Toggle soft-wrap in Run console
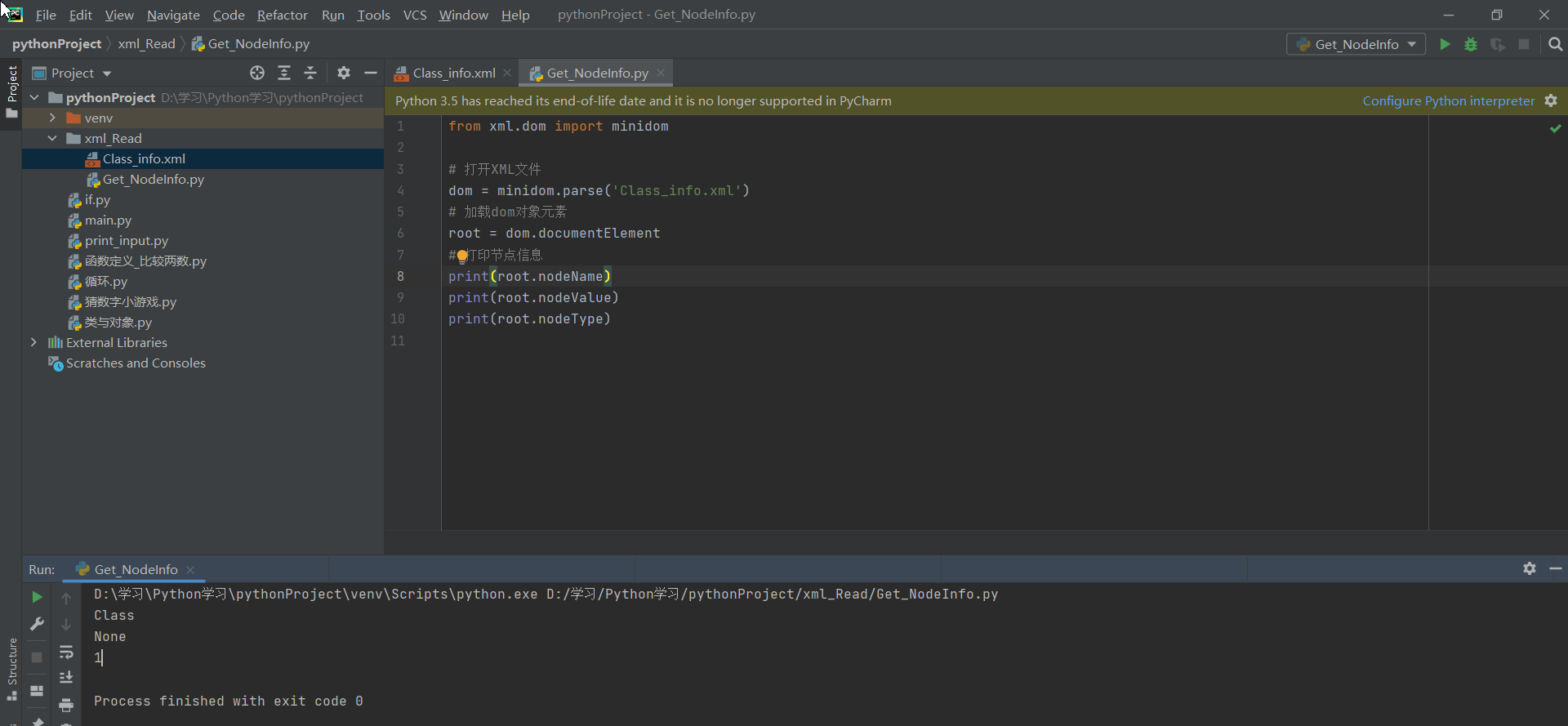Screen dimensions: 1568x726 click(66, 652)
